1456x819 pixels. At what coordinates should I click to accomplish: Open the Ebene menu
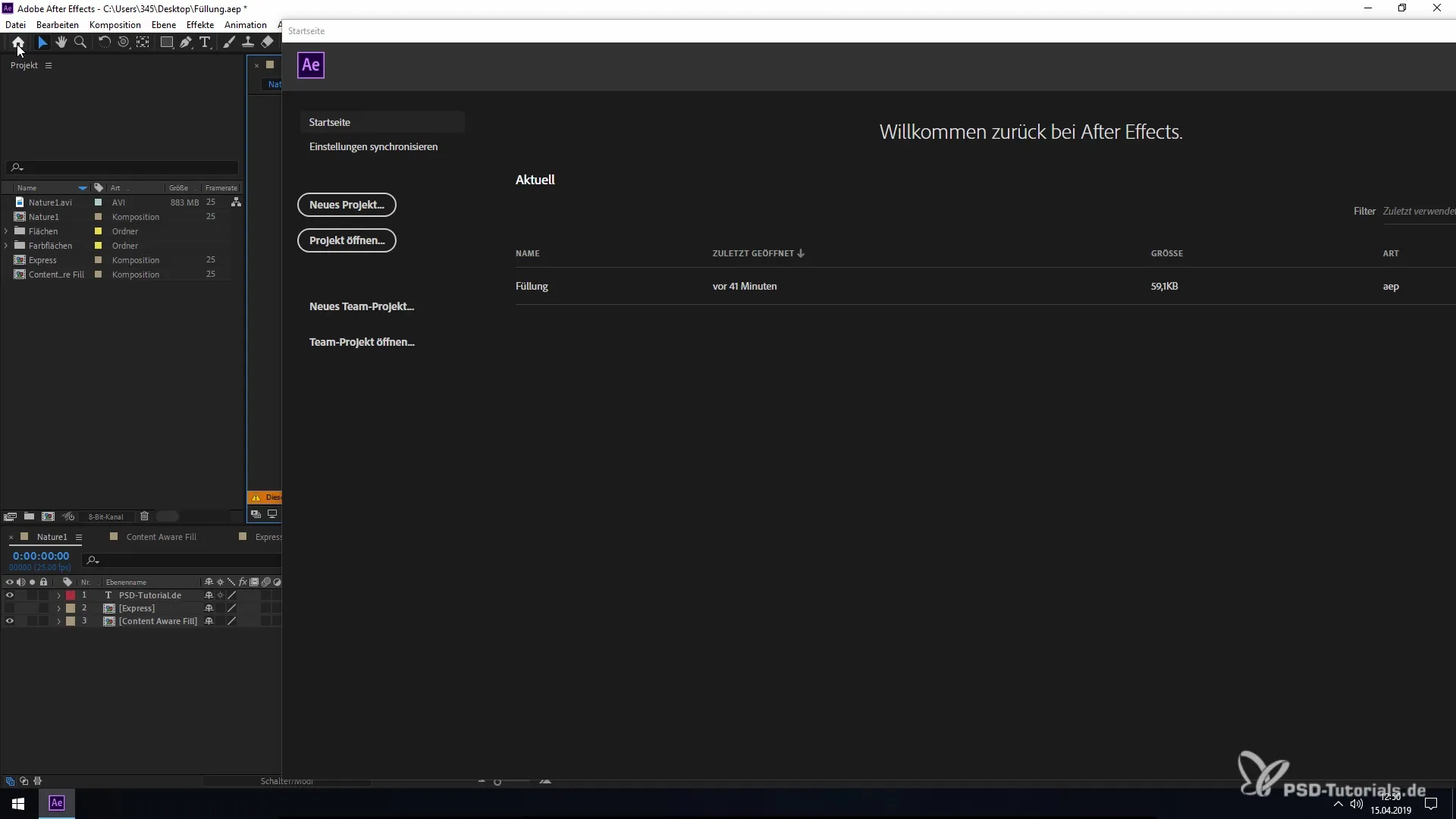[164, 25]
